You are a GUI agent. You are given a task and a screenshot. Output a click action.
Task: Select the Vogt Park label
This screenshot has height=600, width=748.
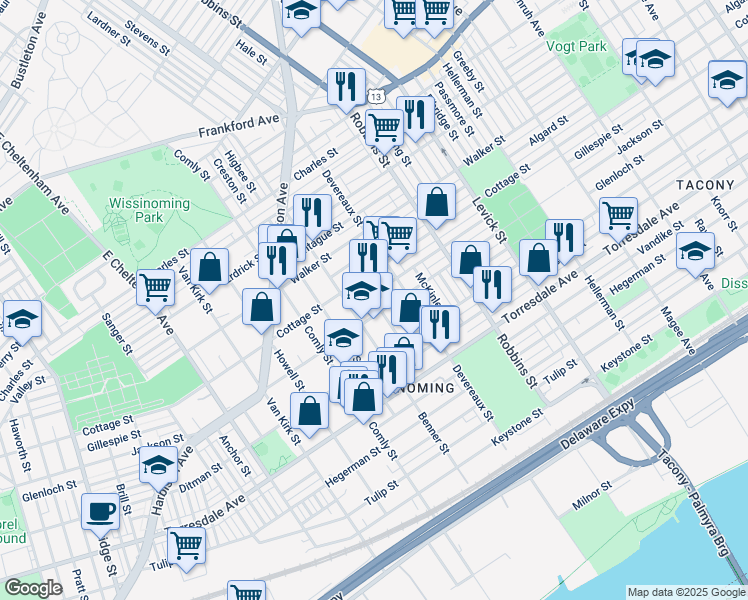pos(576,46)
